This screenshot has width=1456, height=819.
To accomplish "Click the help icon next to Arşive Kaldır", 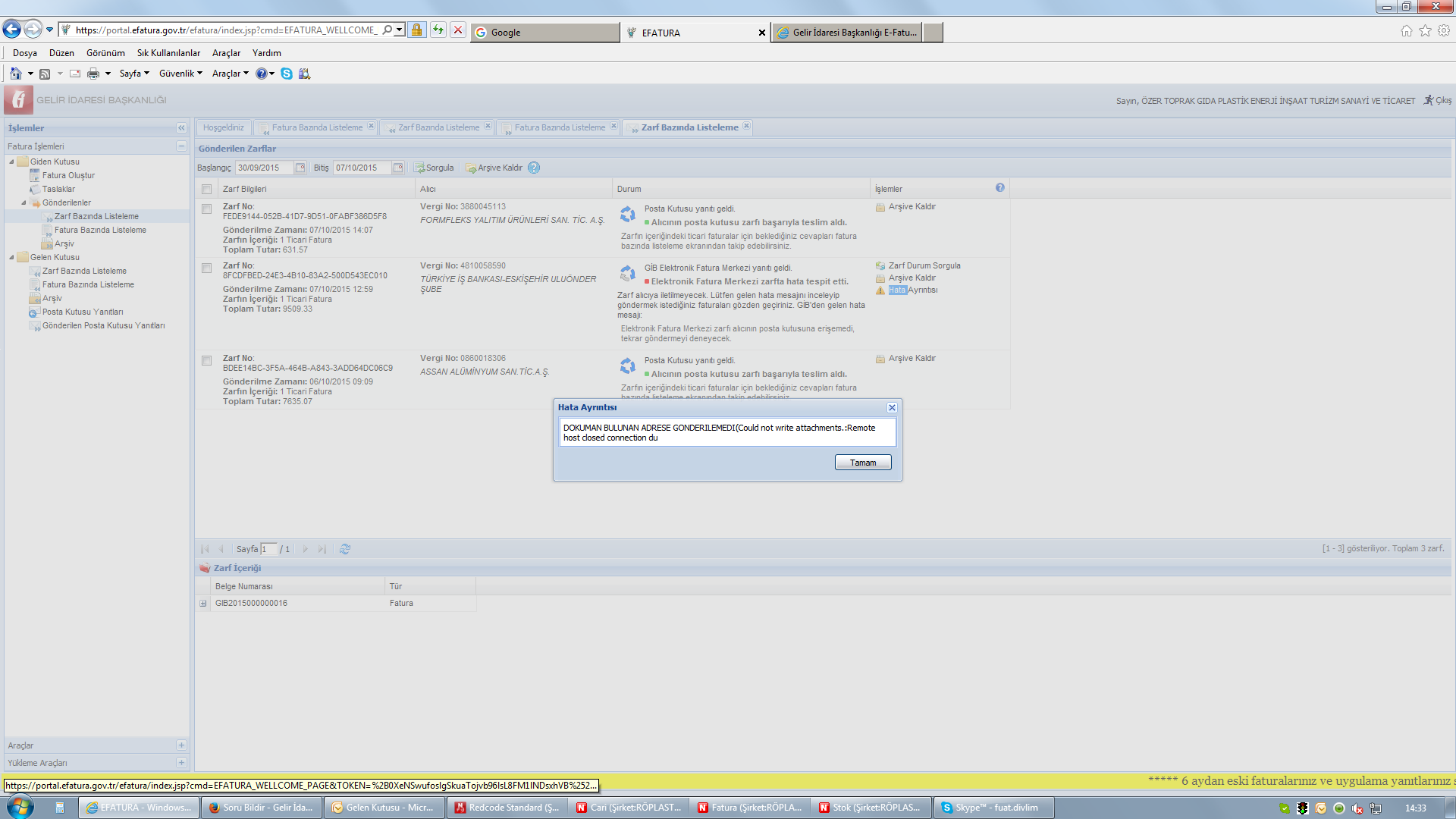I will (534, 168).
